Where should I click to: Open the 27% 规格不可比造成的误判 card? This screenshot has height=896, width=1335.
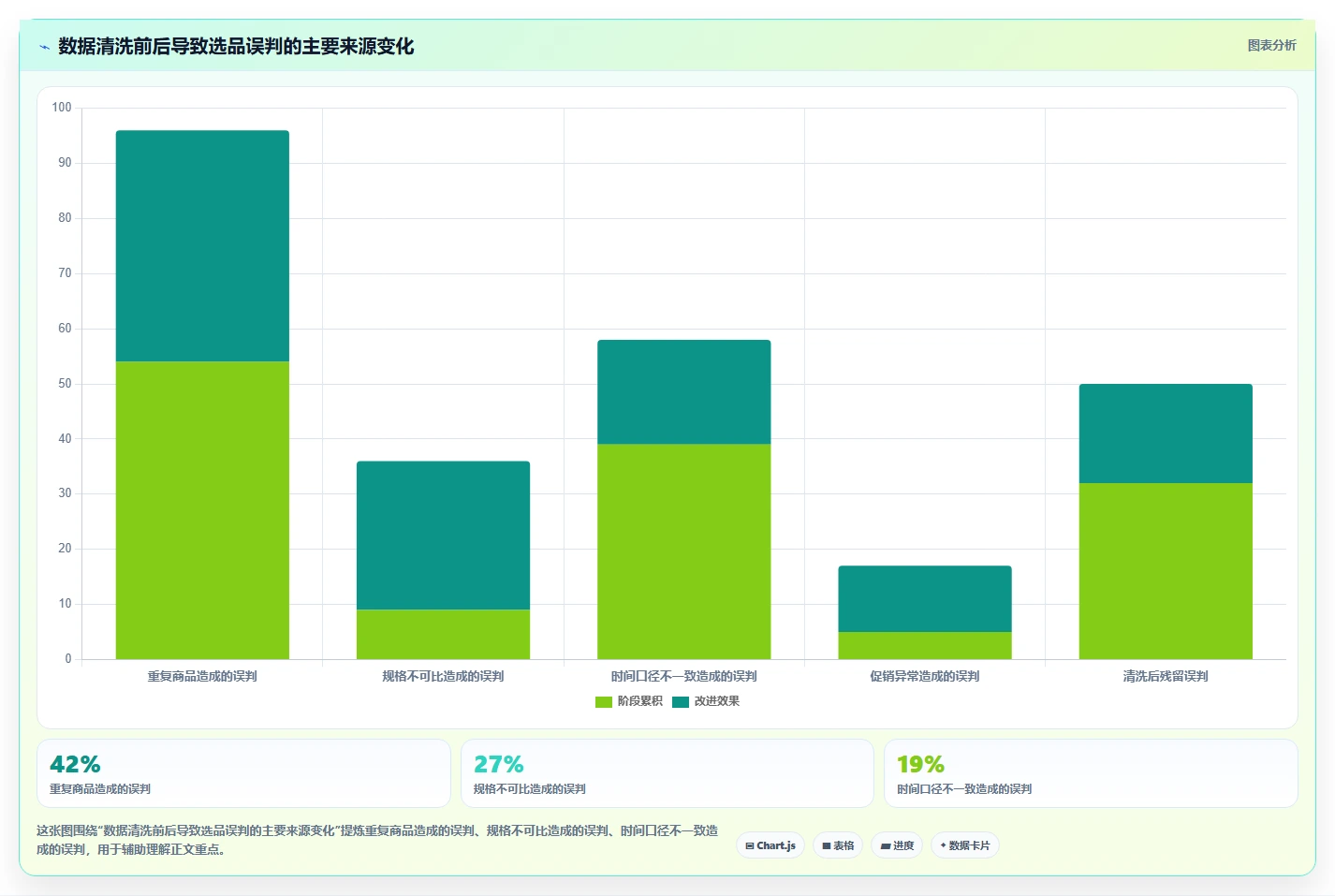(667, 773)
